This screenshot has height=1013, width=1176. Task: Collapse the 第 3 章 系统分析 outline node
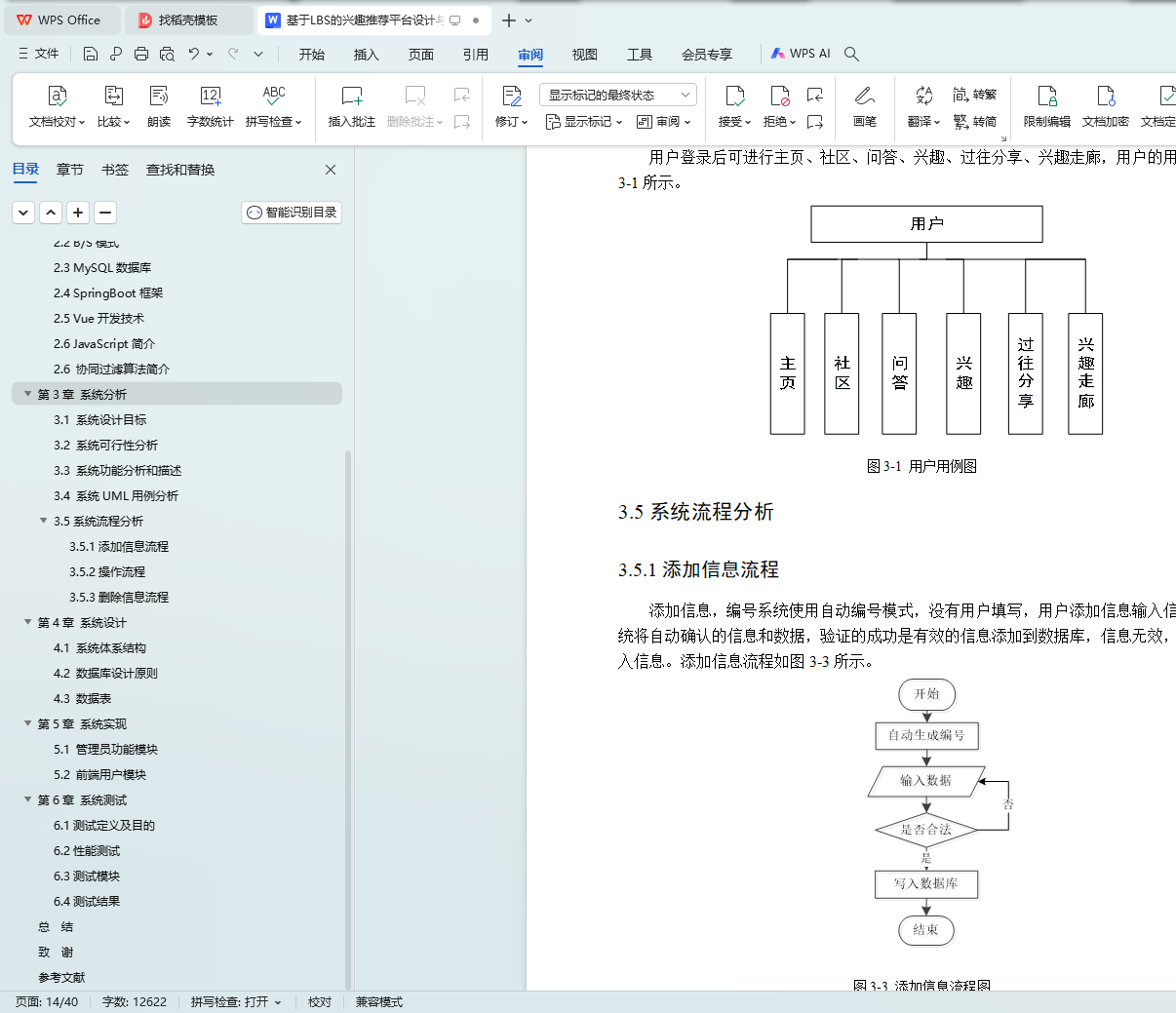(28, 394)
